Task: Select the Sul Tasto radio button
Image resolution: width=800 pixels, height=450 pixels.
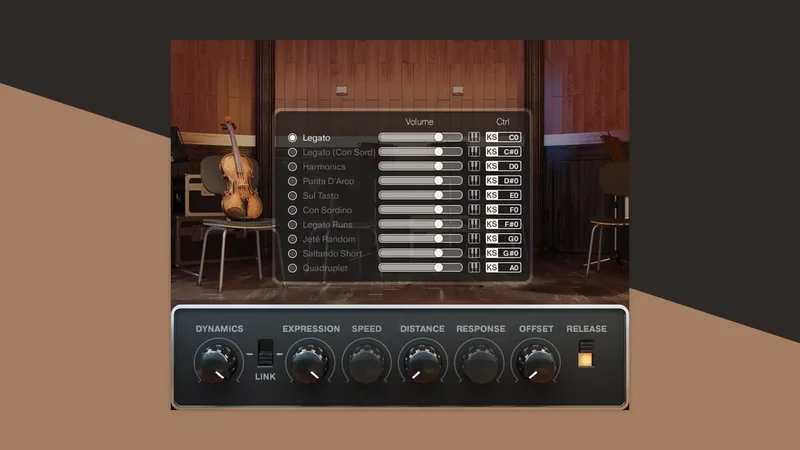Action: (x=292, y=195)
